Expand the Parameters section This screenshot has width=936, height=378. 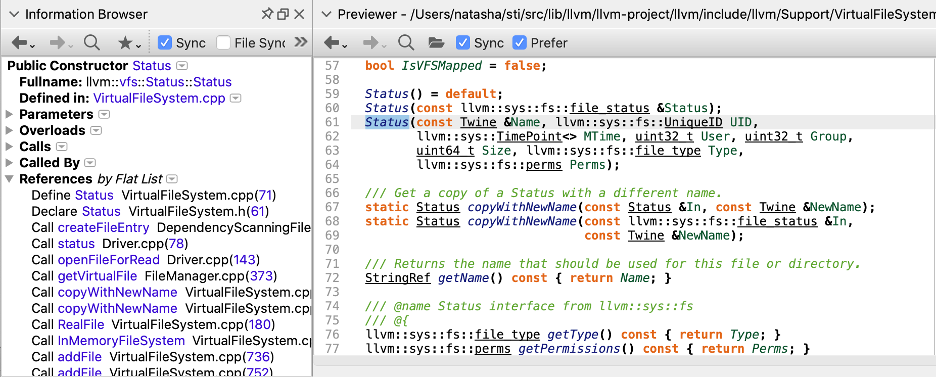tap(10, 114)
